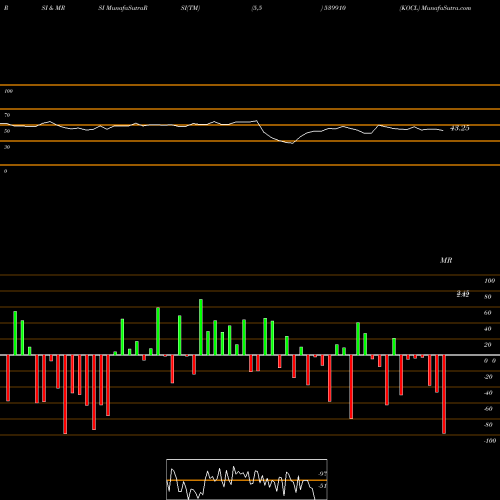Click the MR panel title label
This screenshot has width=500, height=500.
tap(446, 260)
